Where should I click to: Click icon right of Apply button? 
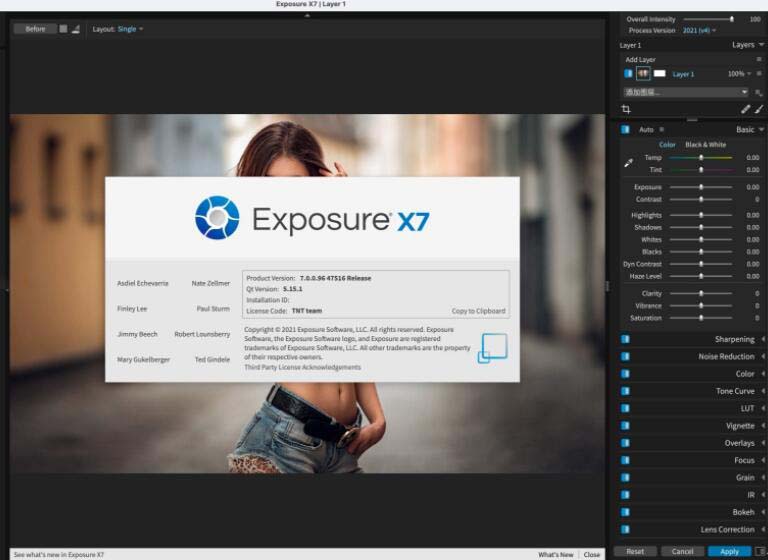pos(761,552)
